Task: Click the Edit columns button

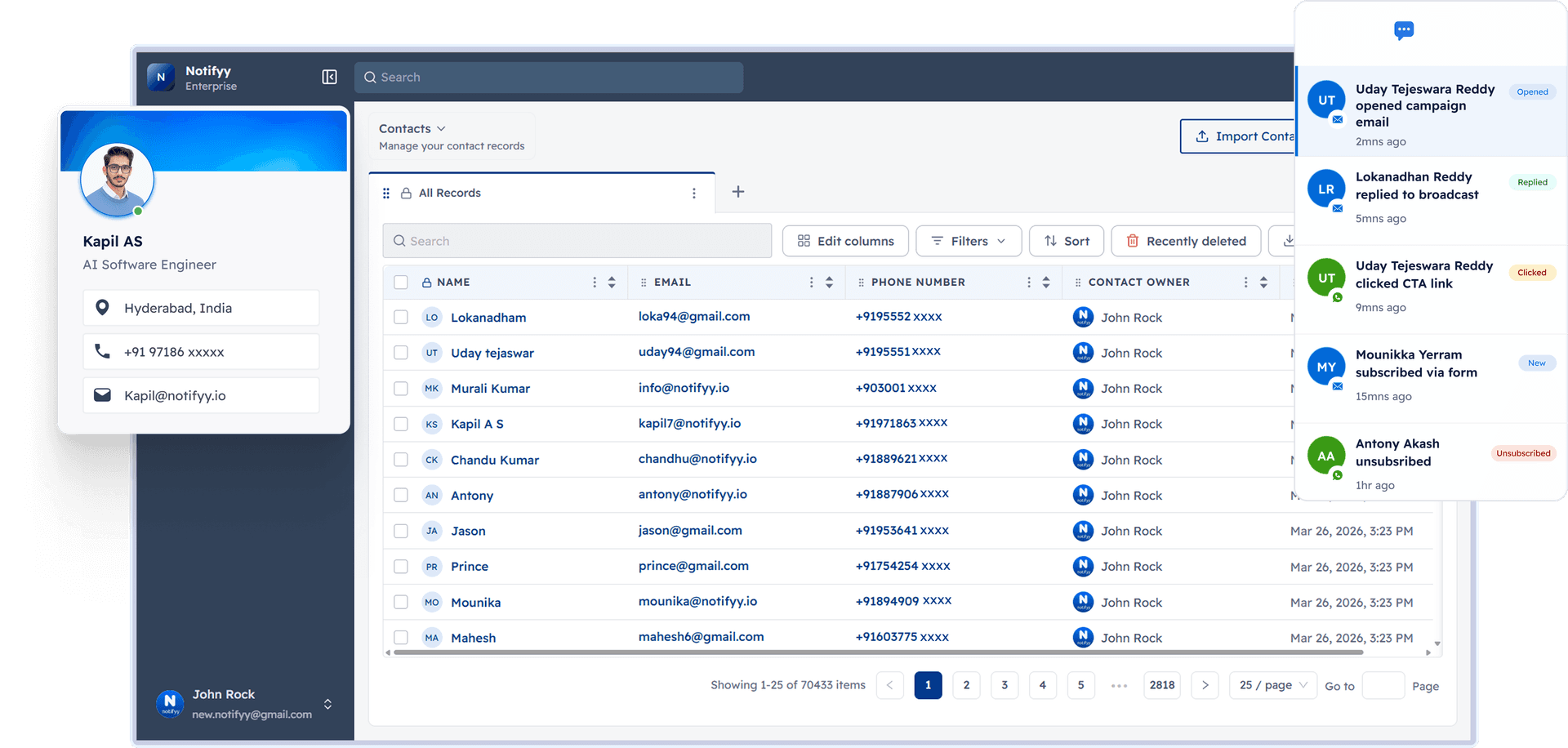Action: tap(845, 241)
